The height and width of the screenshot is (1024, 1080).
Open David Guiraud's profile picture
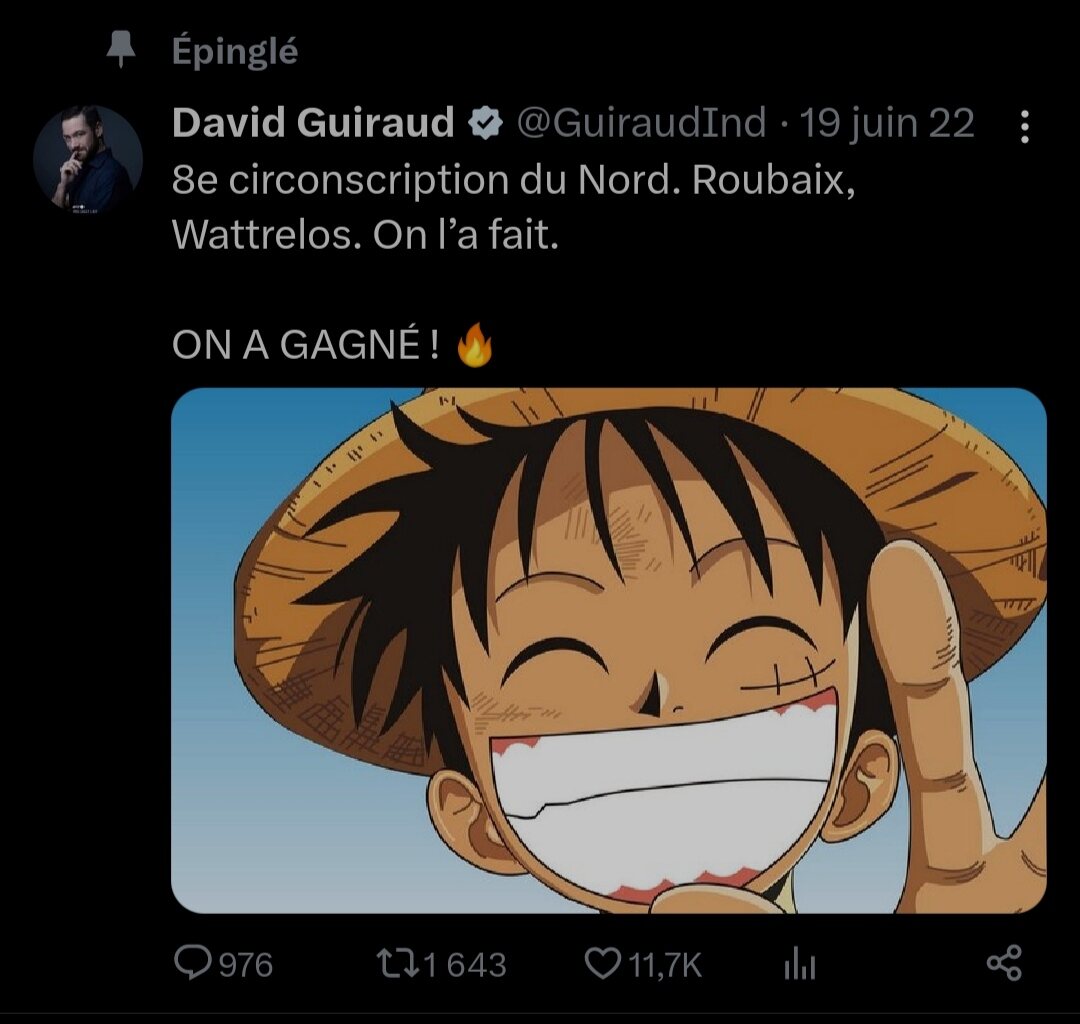click(88, 160)
